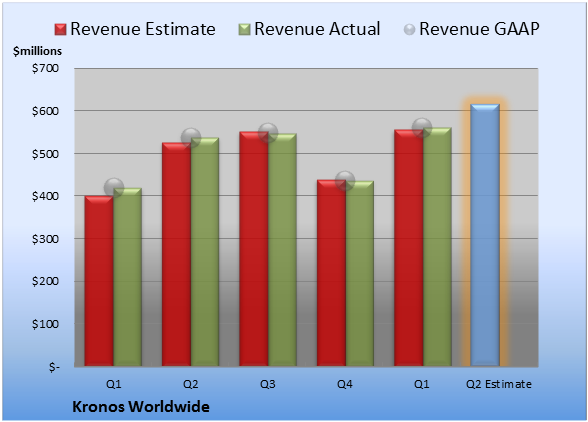Click the Q3 axis label
Screen dimensions: 588x422
click(x=268, y=384)
